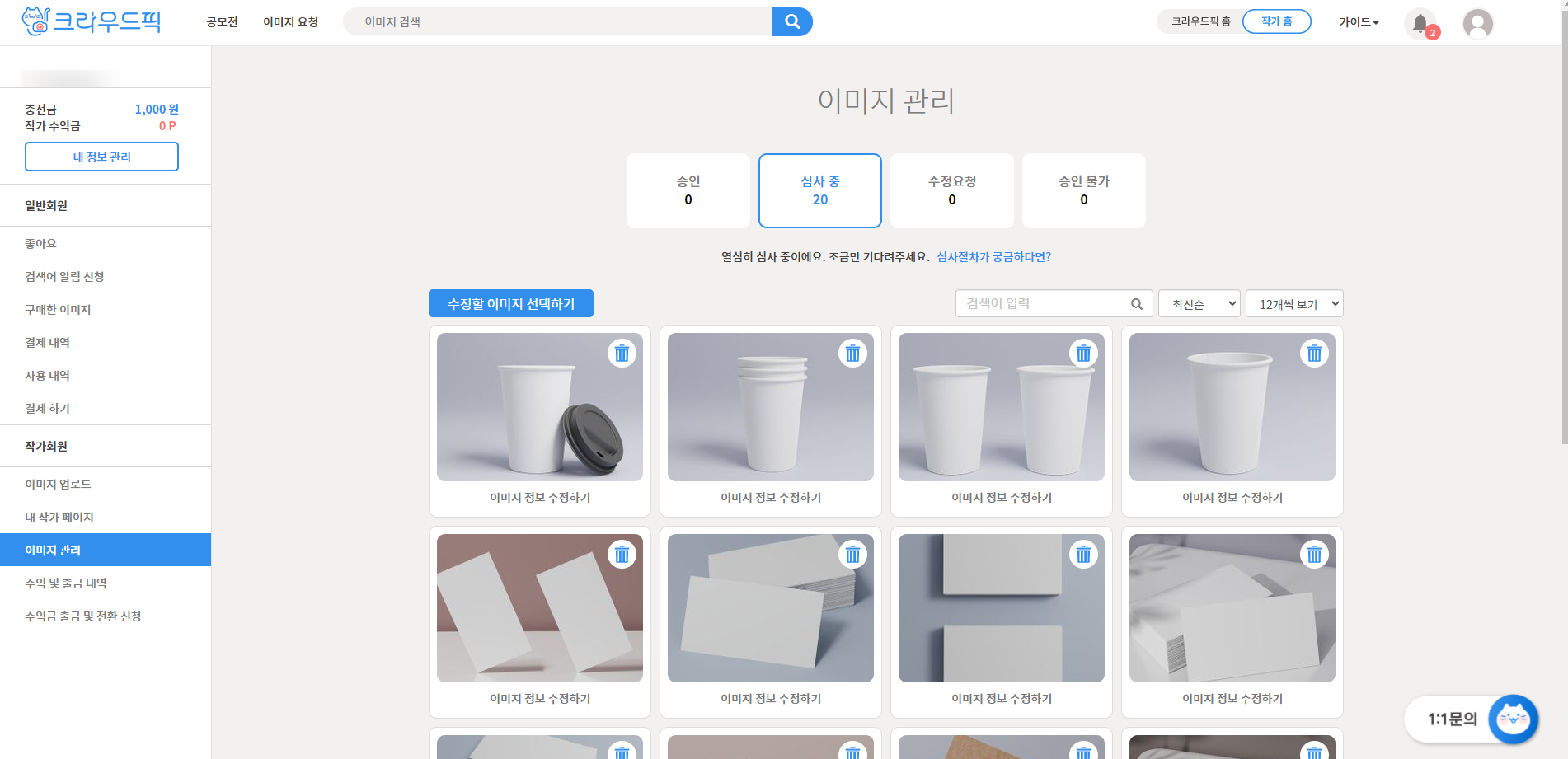The width and height of the screenshot is (1568, 759).
Task: Edit info of two cards on gray-blue
Action: tap(1002, 699)
